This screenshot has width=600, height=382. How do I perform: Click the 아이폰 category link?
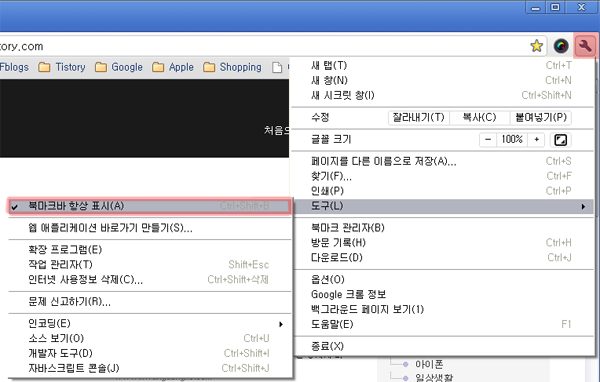pos(429,364)
